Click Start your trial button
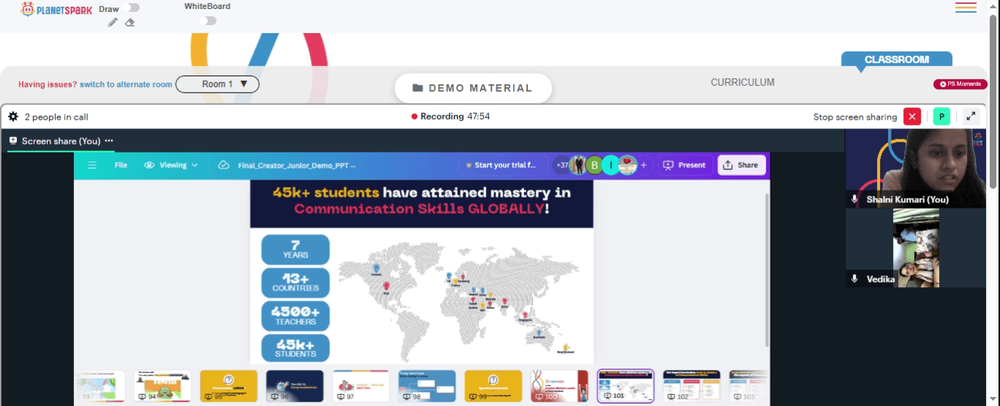The image size is (1000, 406). click(502, 165)
